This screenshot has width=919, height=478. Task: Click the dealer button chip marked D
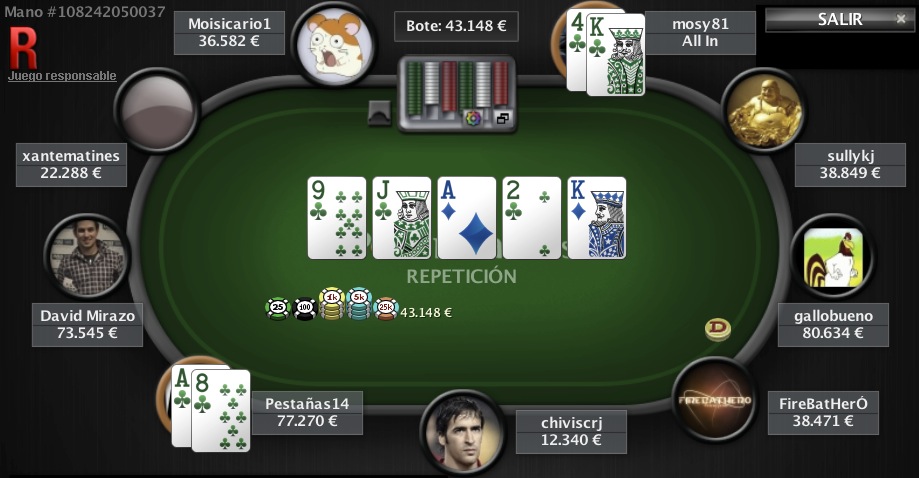717,330
